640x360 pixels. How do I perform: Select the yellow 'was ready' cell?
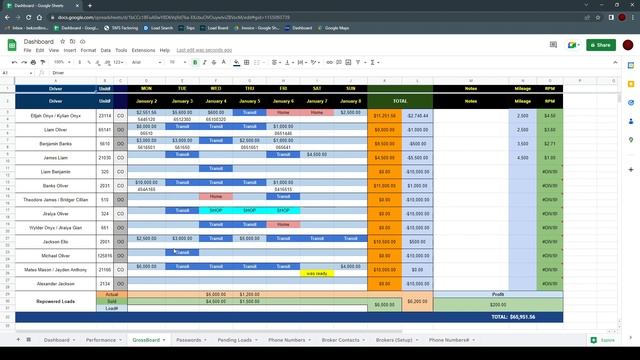pos(317,273)
